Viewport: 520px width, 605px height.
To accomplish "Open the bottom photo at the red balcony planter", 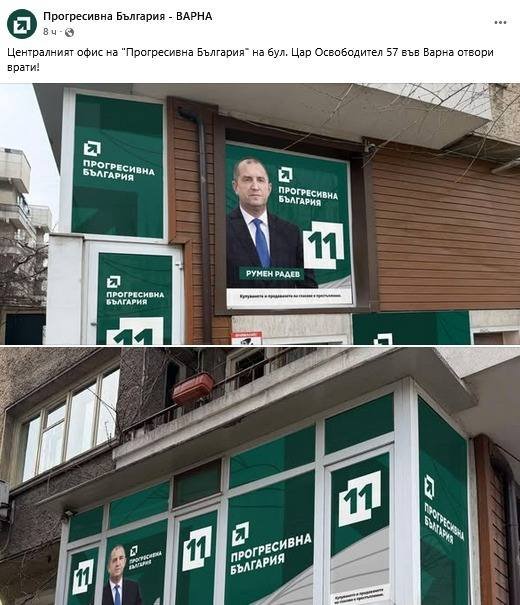I will 193,387.
